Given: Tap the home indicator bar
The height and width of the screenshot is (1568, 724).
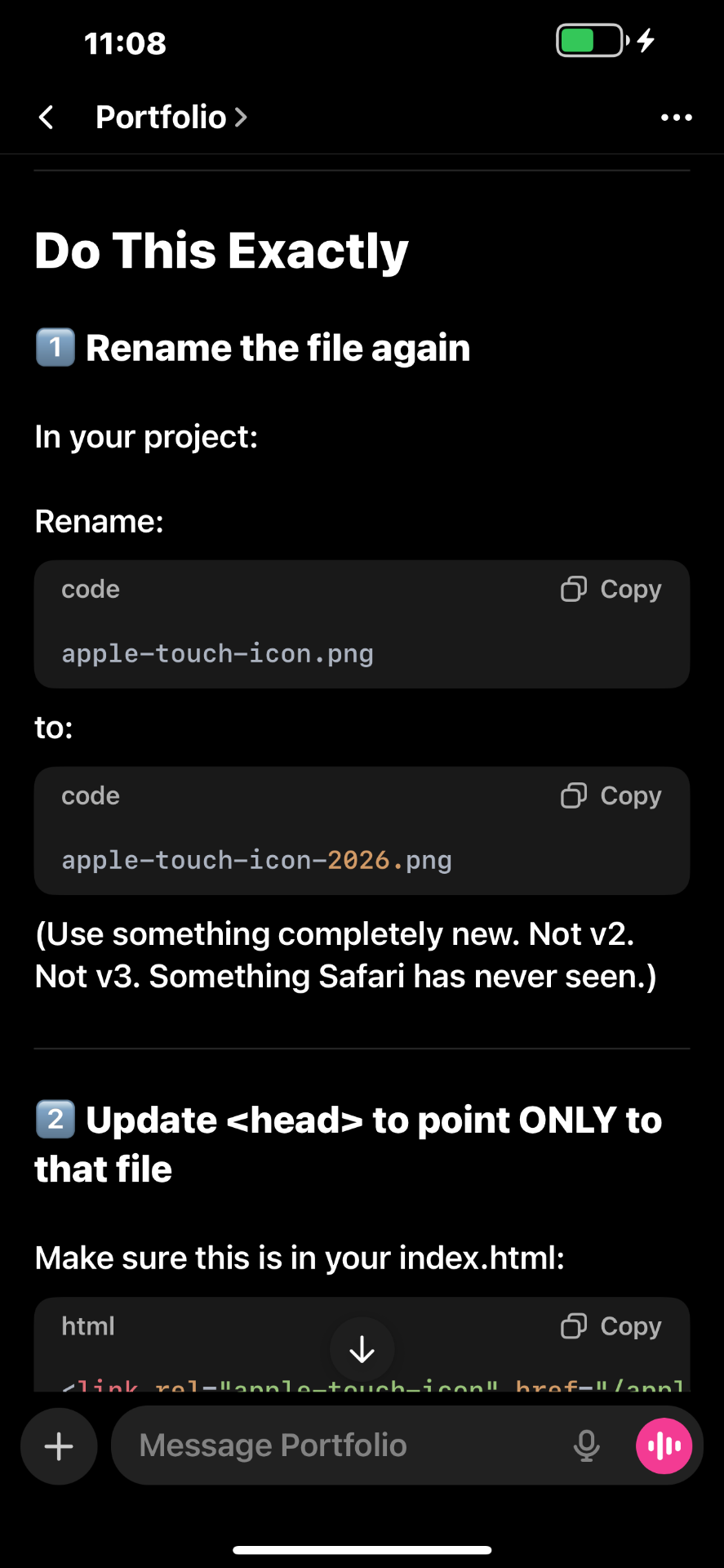Looking at the screenshot, I should pos(362,1550).
